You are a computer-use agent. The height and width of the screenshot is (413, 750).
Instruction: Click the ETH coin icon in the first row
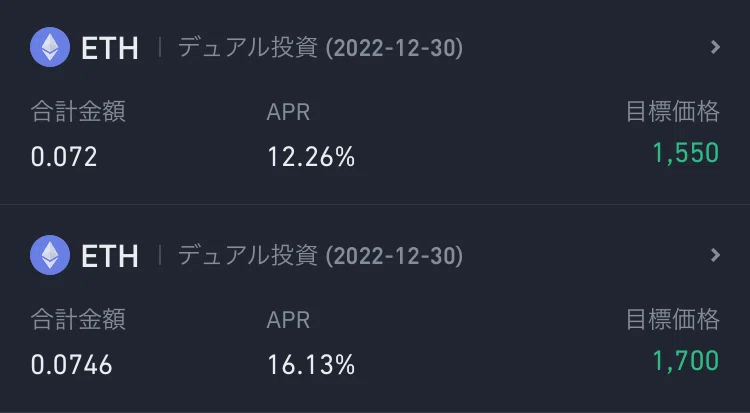click(x=50, y=47)
